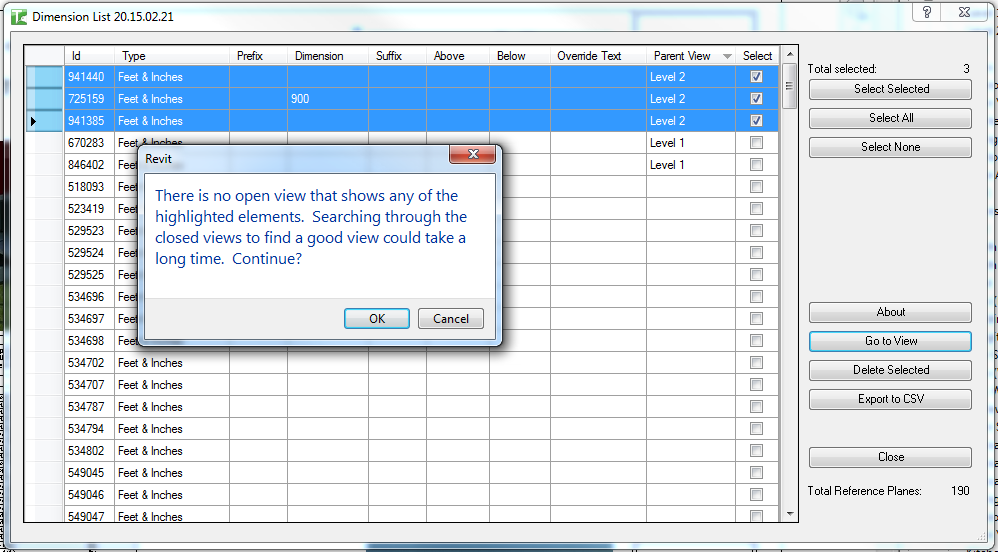
Task: Click the Export to CSV button
Action: [890, 399]
